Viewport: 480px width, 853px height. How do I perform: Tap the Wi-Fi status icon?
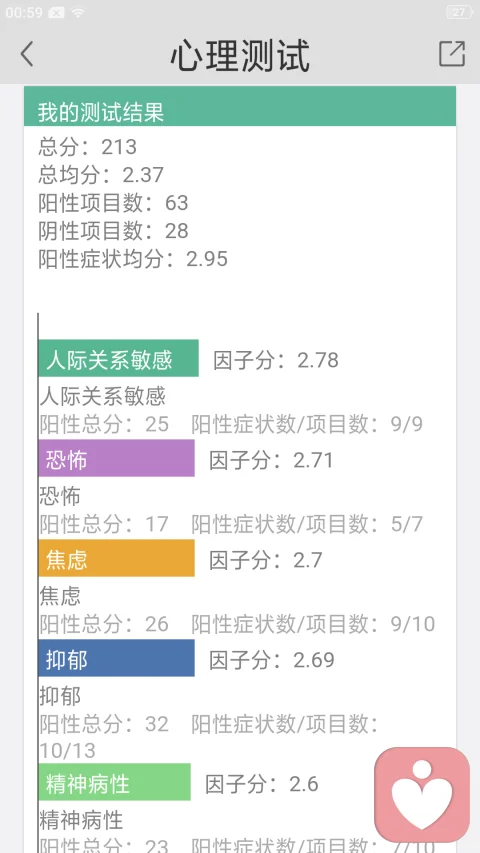(78, 13)
